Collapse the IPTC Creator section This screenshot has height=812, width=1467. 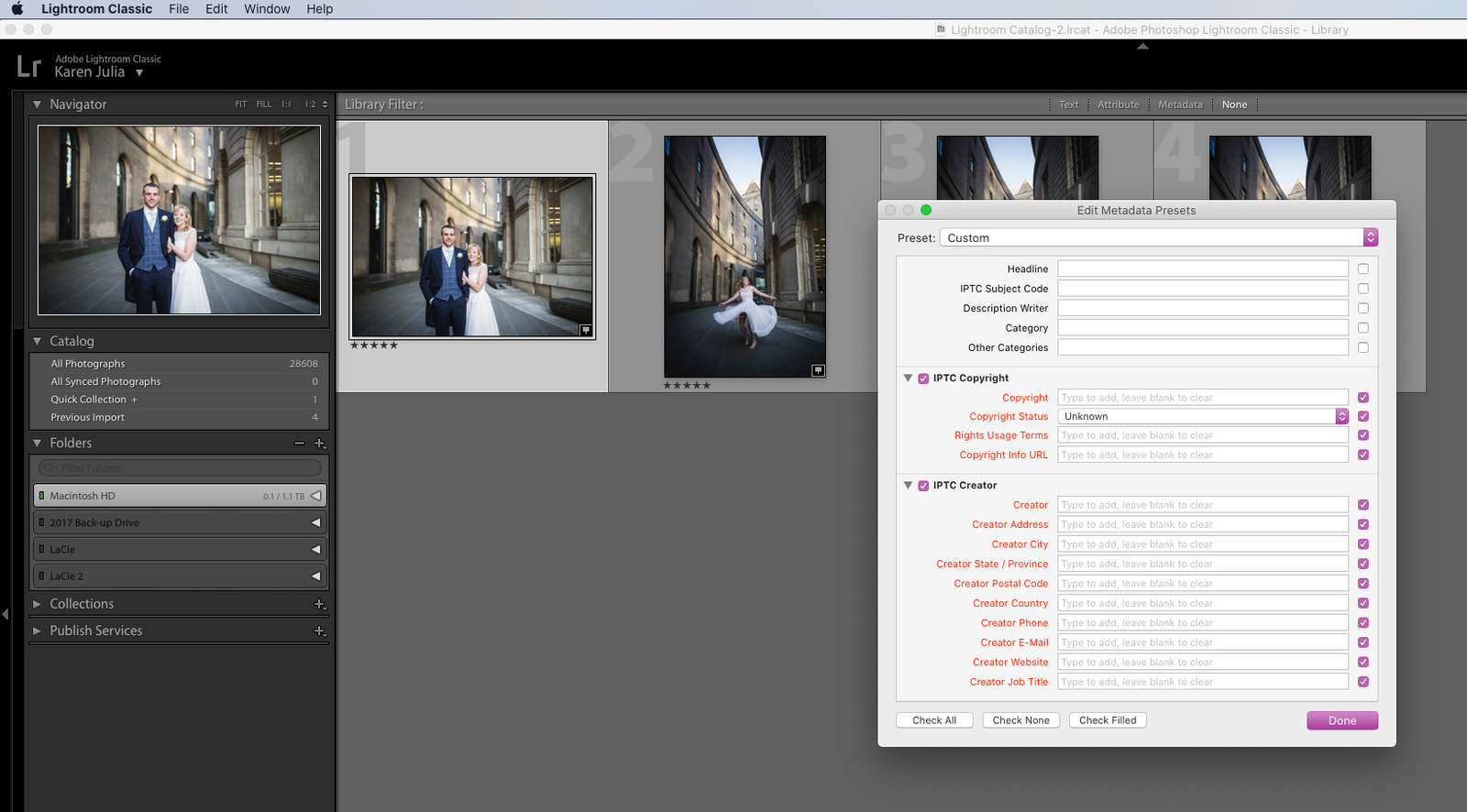click(908, 486)
